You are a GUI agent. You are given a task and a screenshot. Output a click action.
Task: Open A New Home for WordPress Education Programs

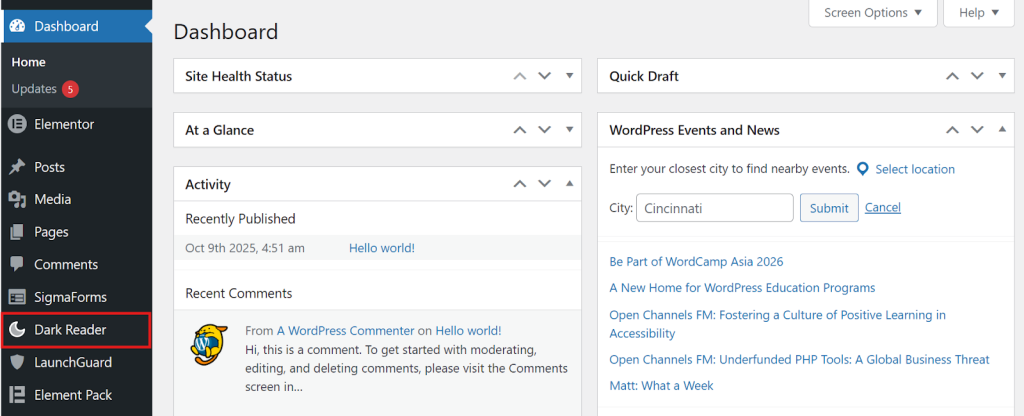[742, 288]
